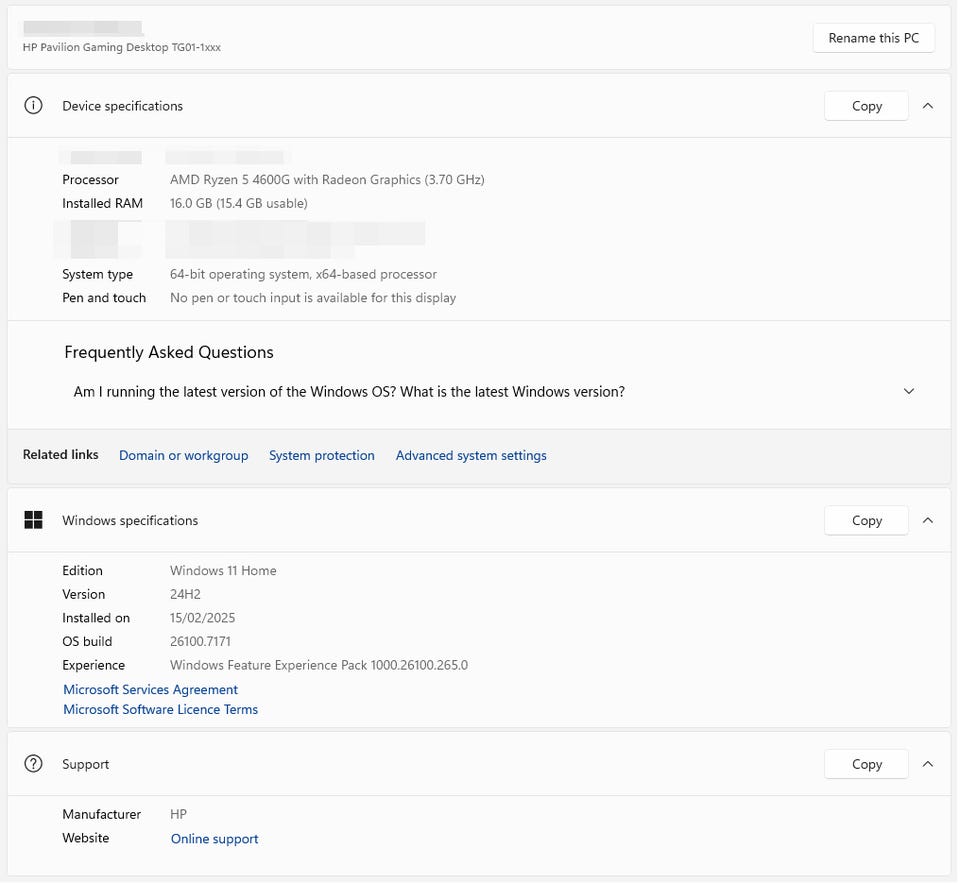Open HP Online support link
The image size is (960, 883).
214,839
